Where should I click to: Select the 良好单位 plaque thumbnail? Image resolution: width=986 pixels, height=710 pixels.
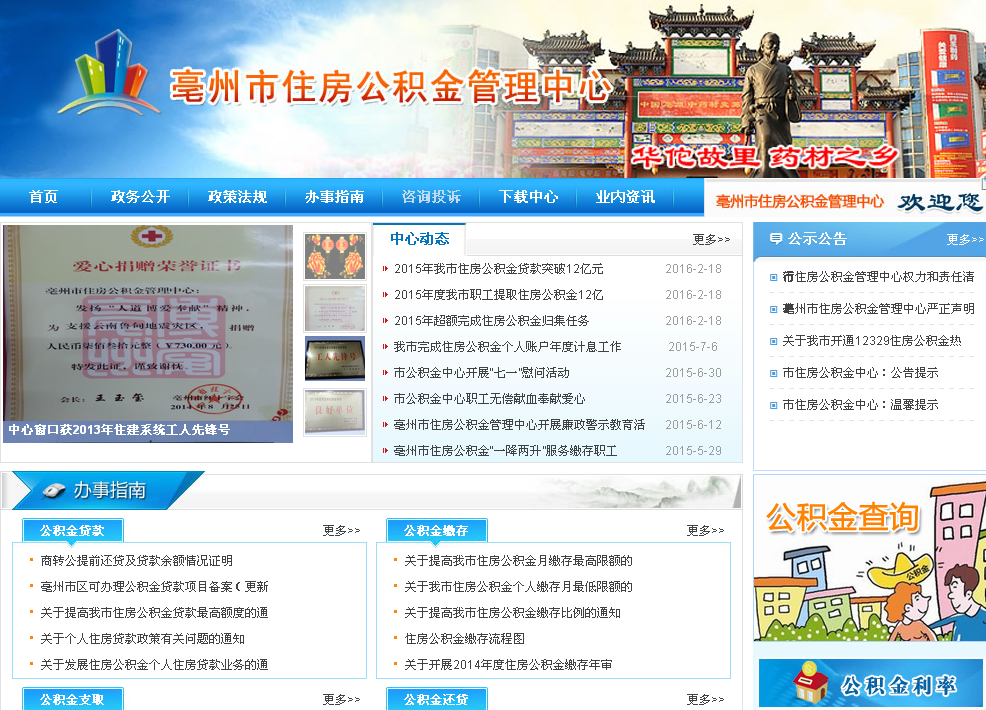click(335, 412)
